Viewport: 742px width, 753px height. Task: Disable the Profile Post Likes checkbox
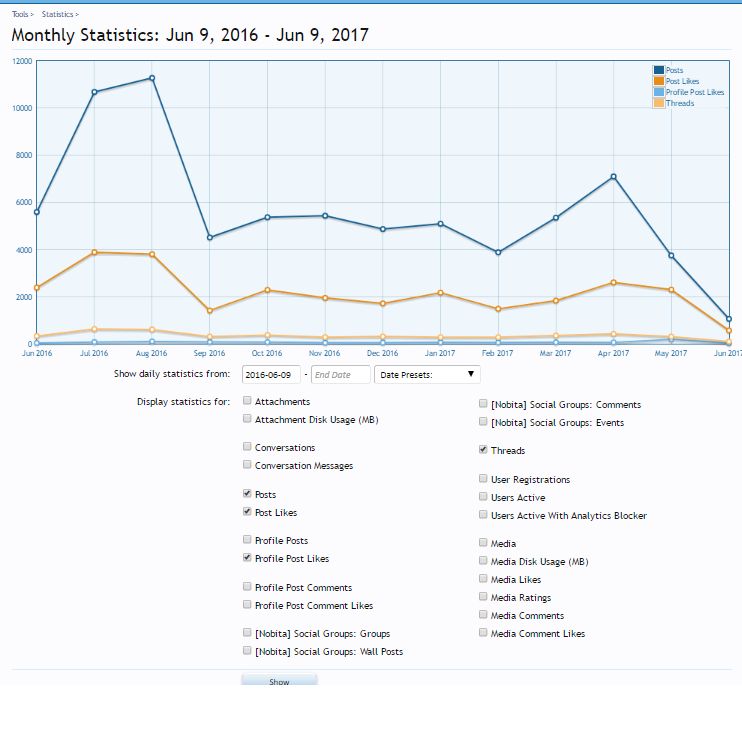pyautogui.click(x=247, y=558)
